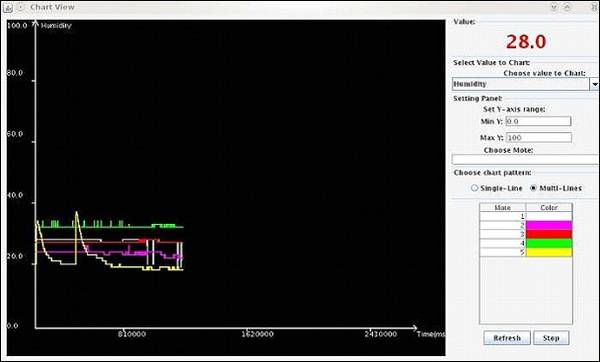The height and width of the screenshot is (362, 600).
Task: Click the maximize window icon in title bar
Action: tap(567, 7)
